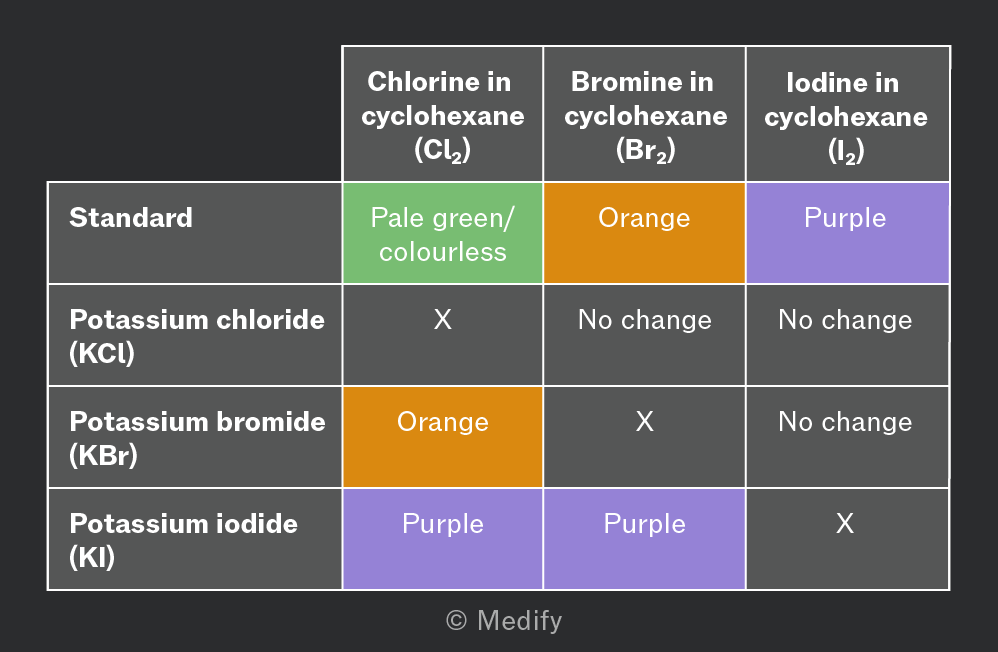Click the orange cell in the Standard row
998x652 pixels.
(644, 233)
